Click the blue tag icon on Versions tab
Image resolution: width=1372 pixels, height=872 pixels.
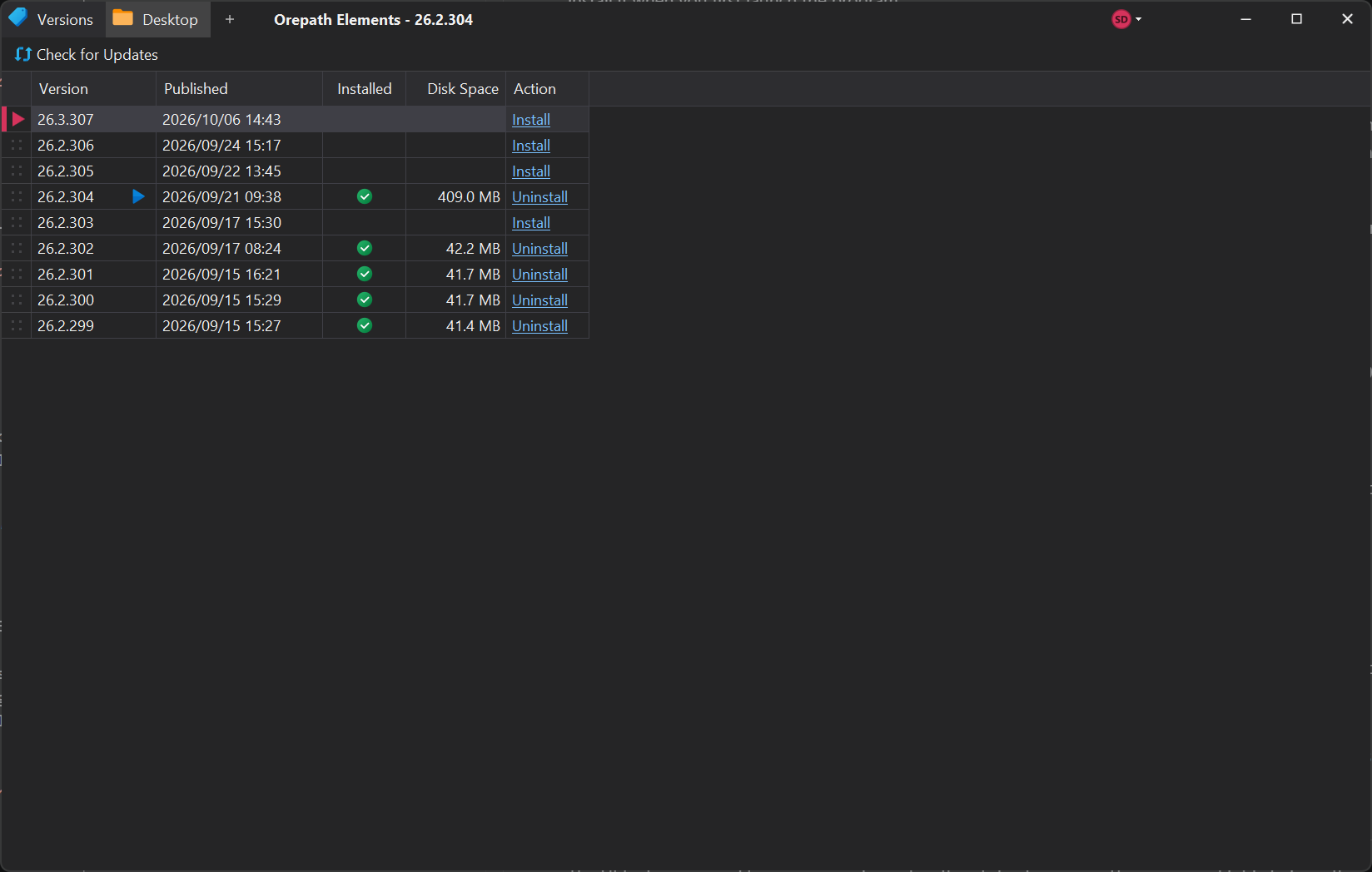[17, 17]
